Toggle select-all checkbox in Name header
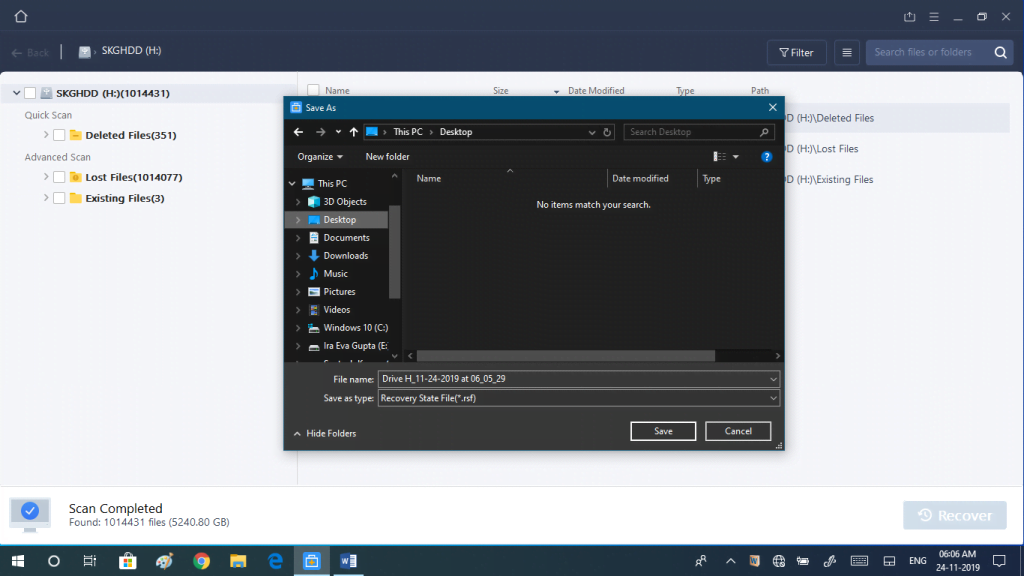Viewport: 1024px width, 576px height. pos(313,91)
